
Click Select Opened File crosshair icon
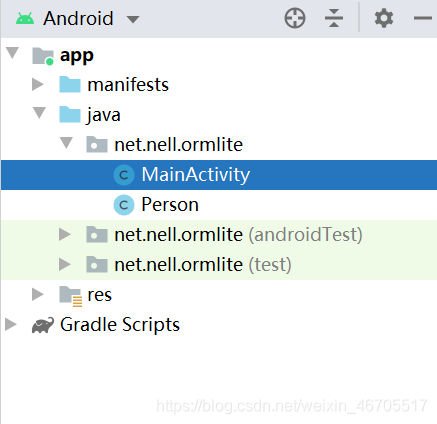tap(295, 18)
